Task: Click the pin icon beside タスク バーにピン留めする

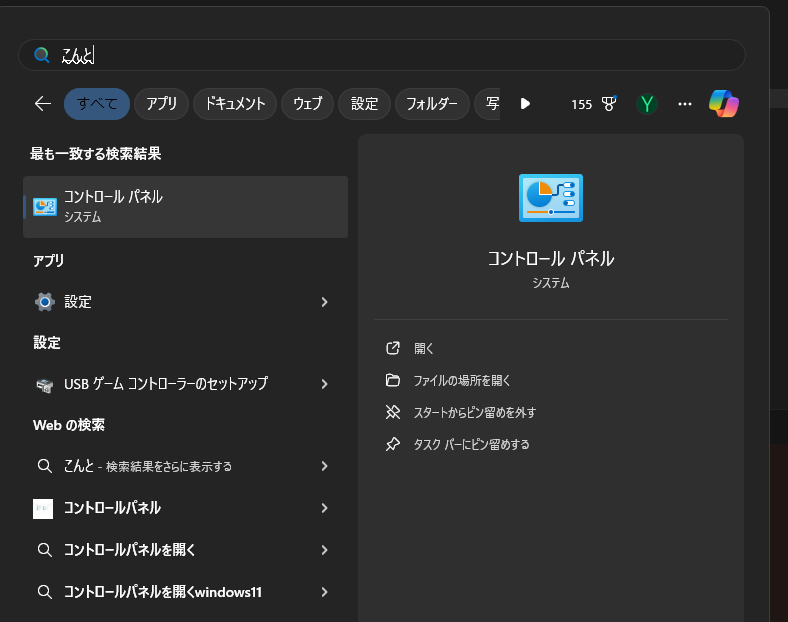Action: 392,444
